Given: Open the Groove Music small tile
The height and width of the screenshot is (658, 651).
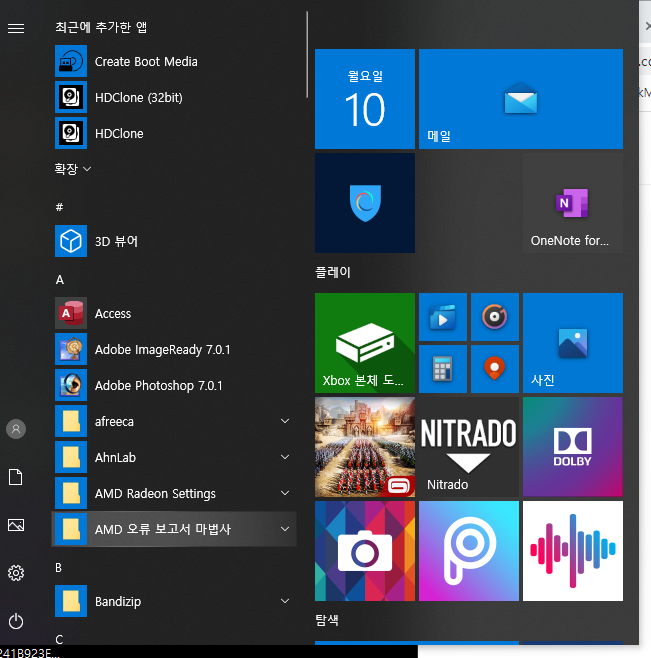Looking at the screenshot, I should point(495,317).
